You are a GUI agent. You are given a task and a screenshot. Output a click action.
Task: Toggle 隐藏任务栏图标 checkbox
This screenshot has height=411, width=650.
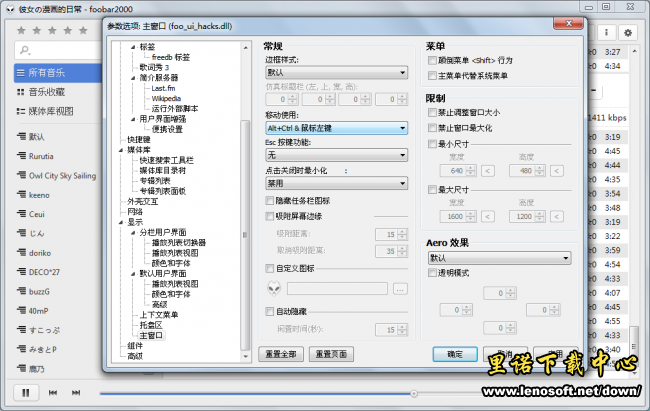pyautogui.click(x=269, y=201)
